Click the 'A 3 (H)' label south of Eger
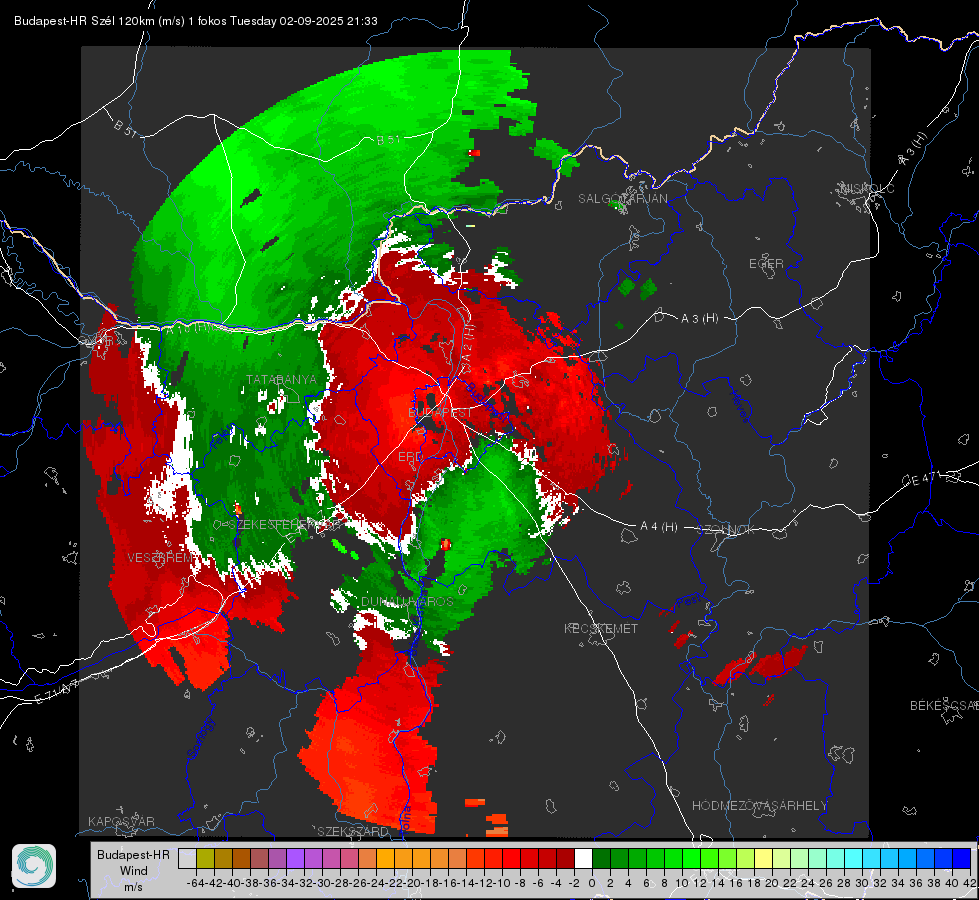The height and width of the screenshot is (900, 979). click(699, 319)
